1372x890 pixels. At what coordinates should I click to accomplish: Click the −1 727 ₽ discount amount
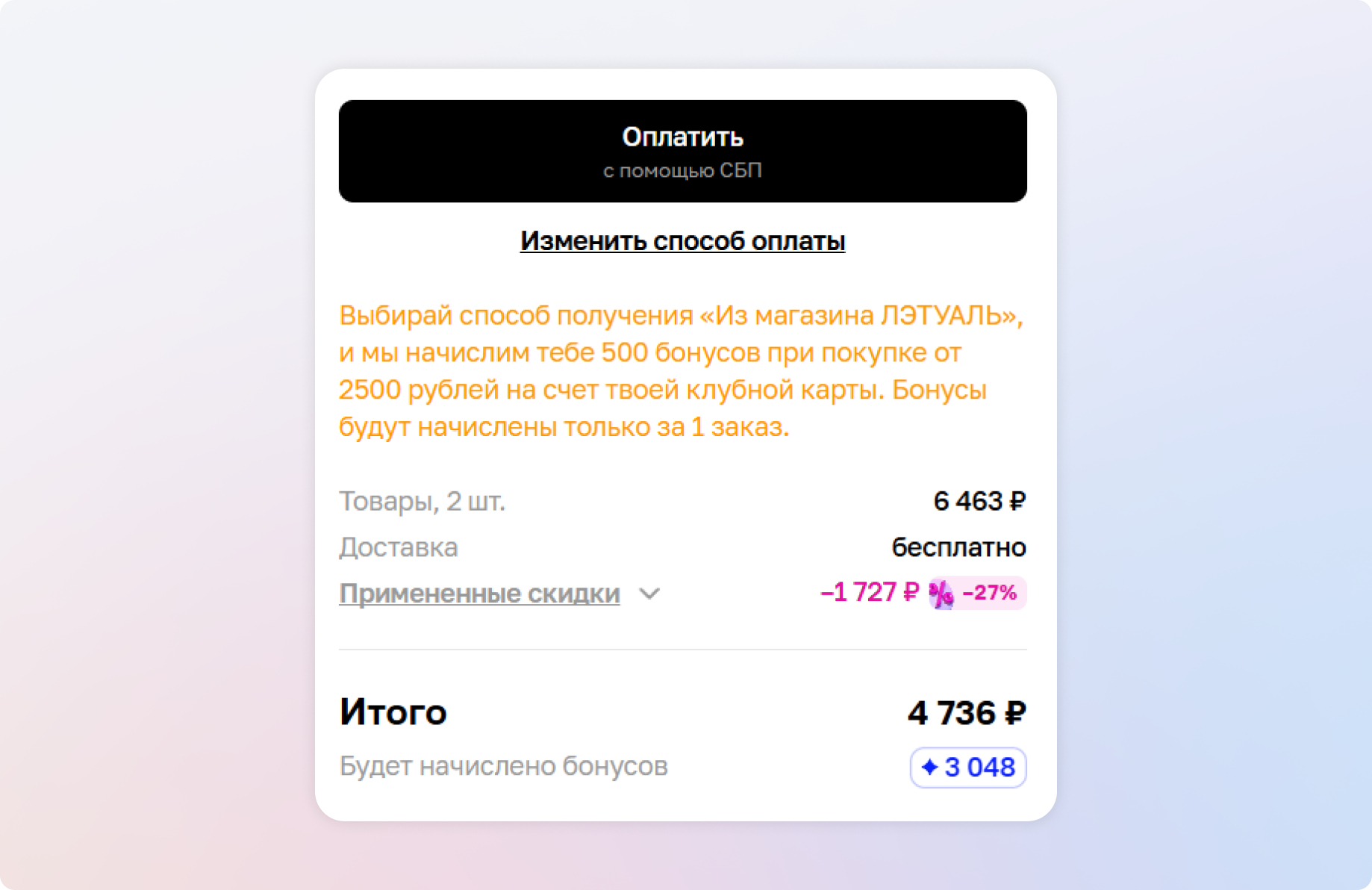(x=869, y=593)
